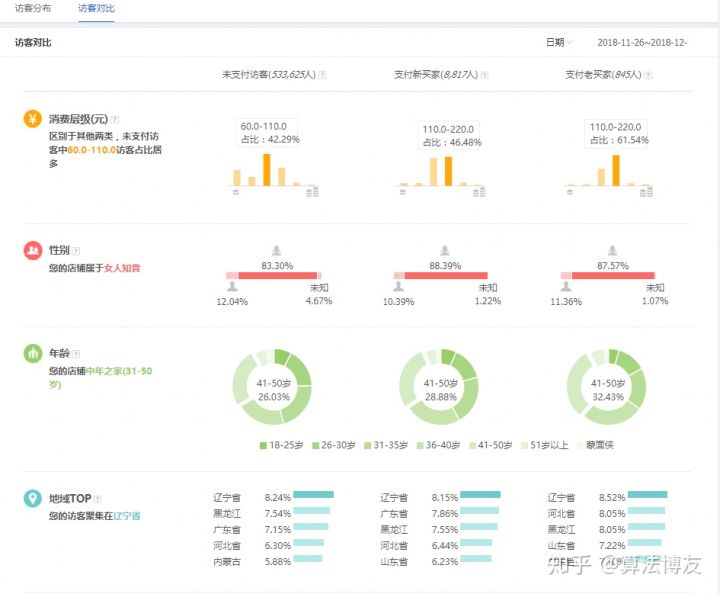720x594 pixels.
Task: Click the 辽宁省 link in description
Action: click(127, 516)
